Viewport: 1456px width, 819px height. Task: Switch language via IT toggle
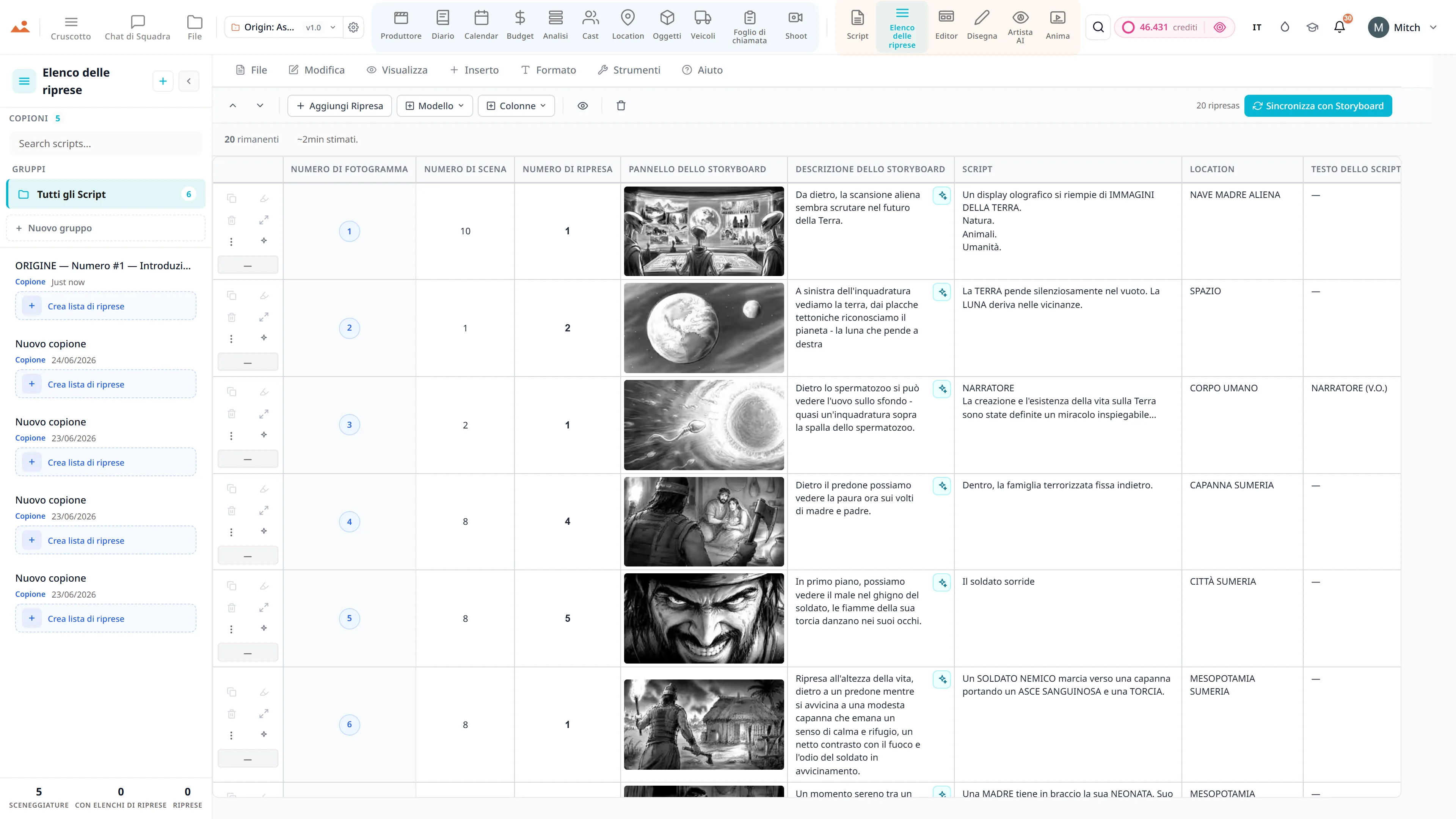1257,27
